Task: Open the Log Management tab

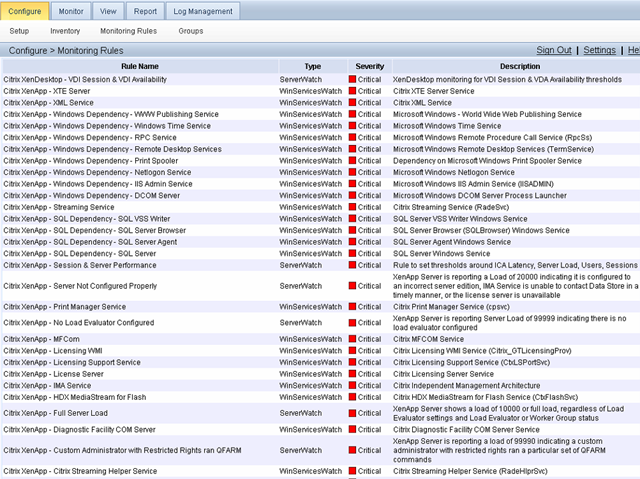Action: click(x=203, y=11)
